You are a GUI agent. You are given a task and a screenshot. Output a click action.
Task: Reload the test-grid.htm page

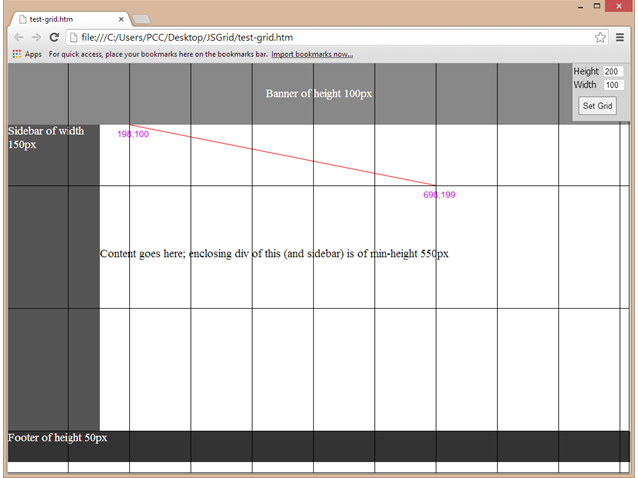coord(55,37)
